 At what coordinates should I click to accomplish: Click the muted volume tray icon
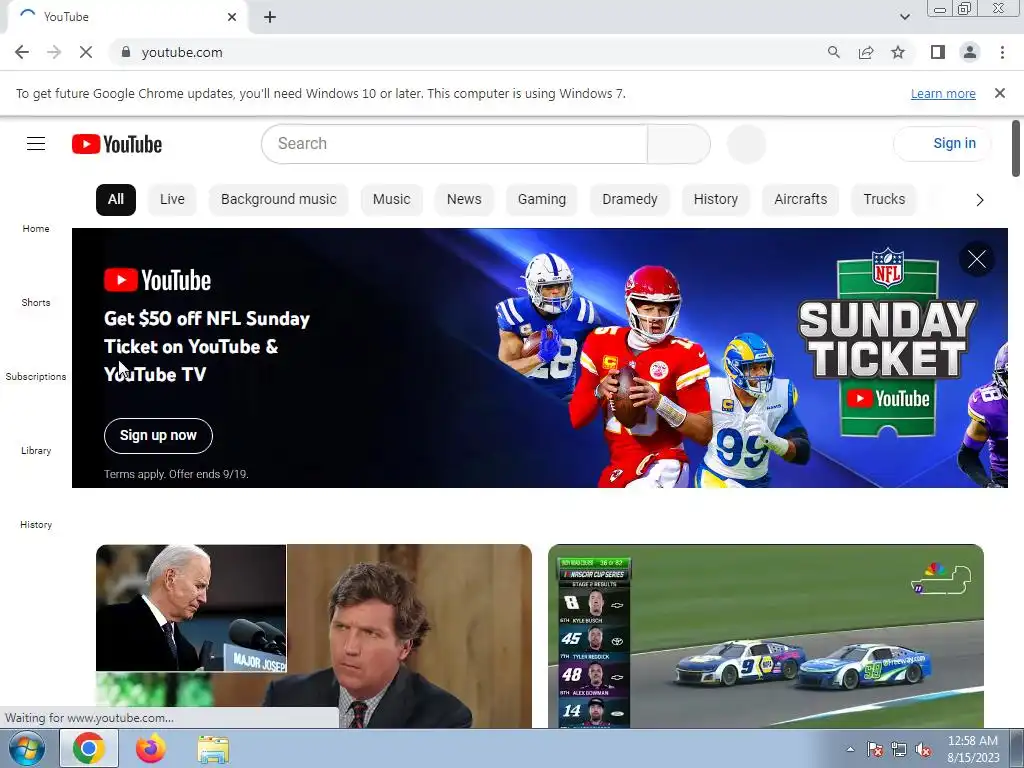[x=923, y=750]
